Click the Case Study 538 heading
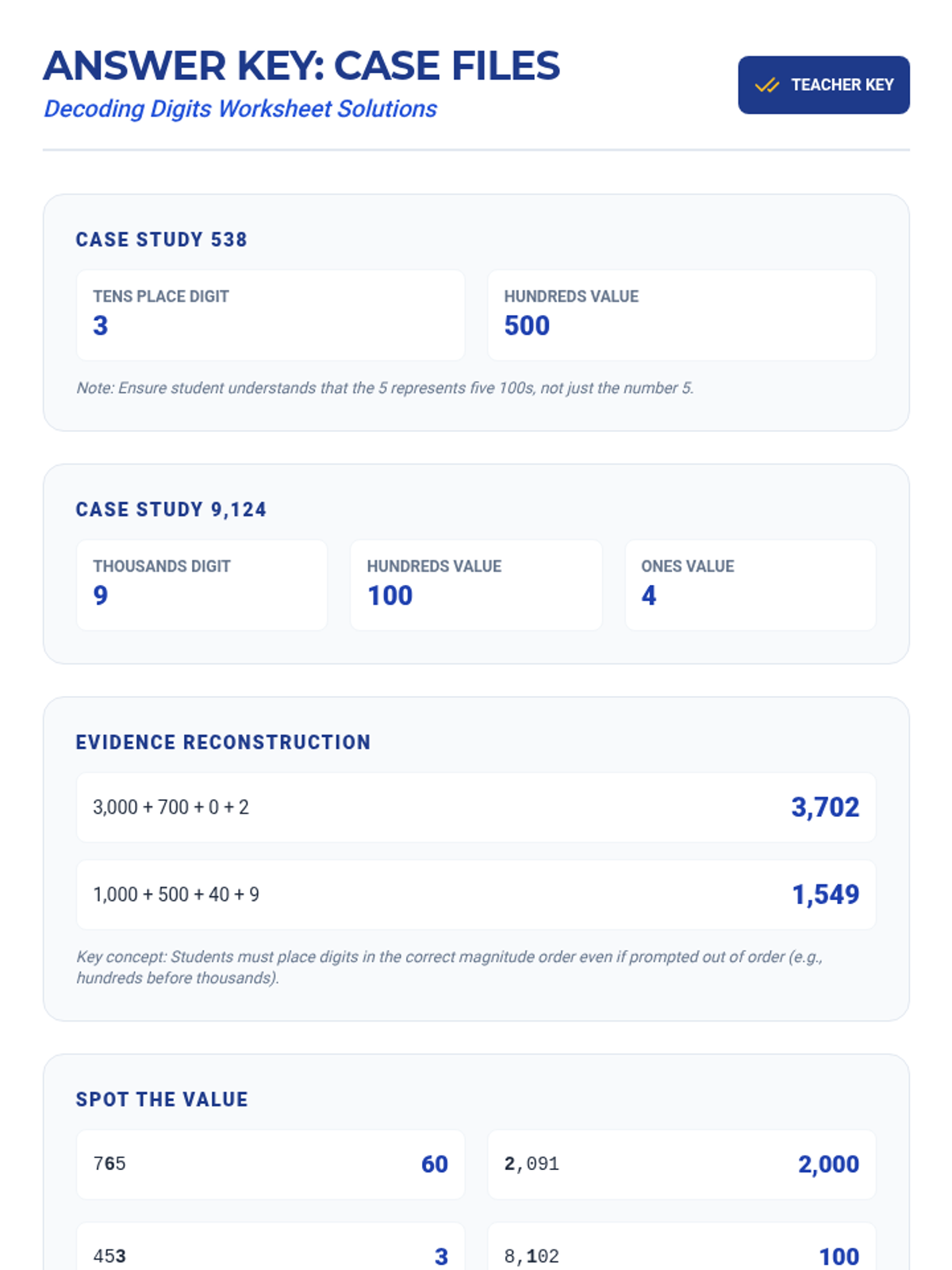This screenshot has height=1270, width=952. 161,240
